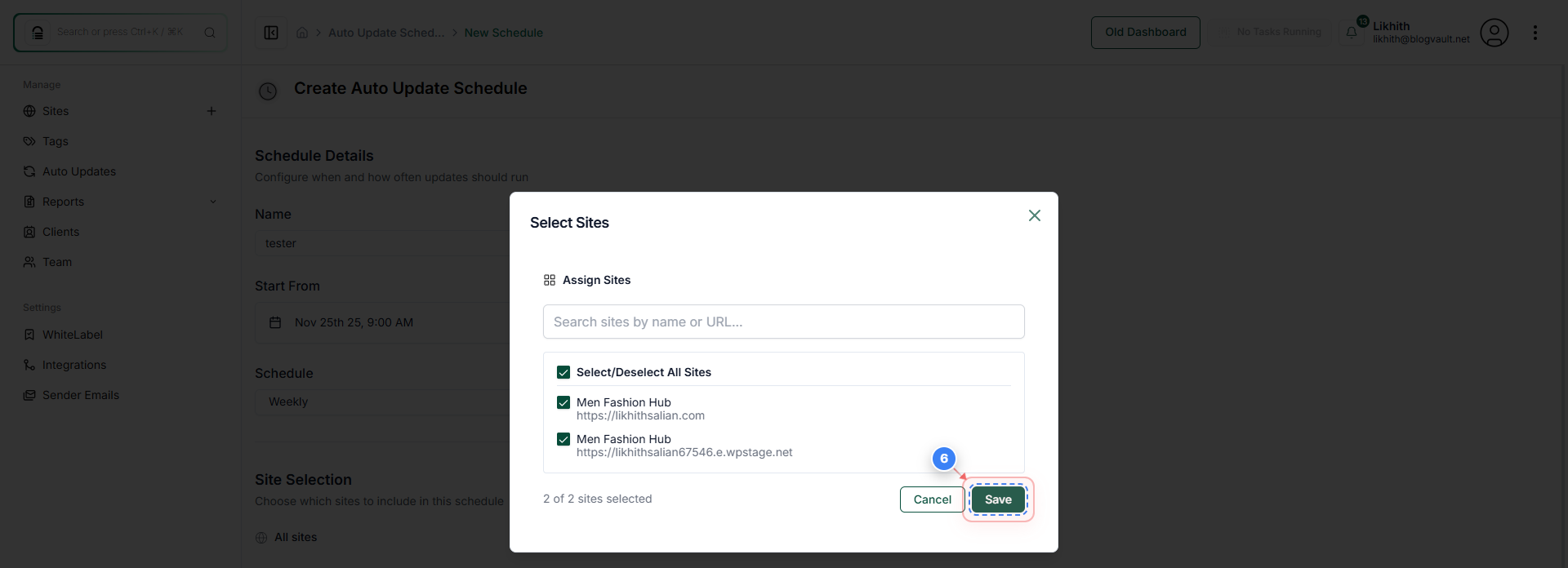Open the Auto Update Sched... breadcrumb
Viewport: 1568px width, 568px height.
[x=386, y=33]
